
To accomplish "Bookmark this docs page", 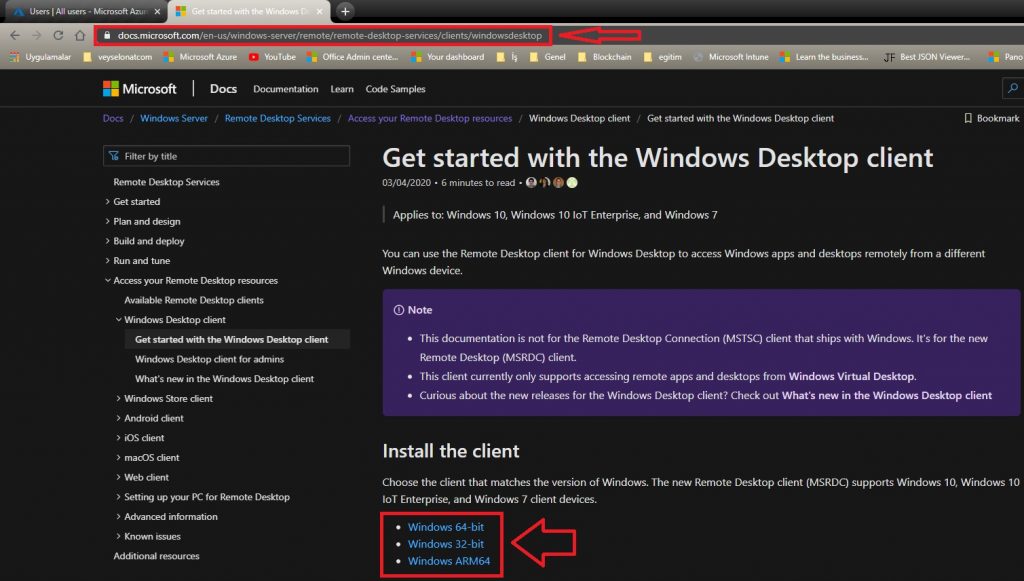I will coord(991,118).
